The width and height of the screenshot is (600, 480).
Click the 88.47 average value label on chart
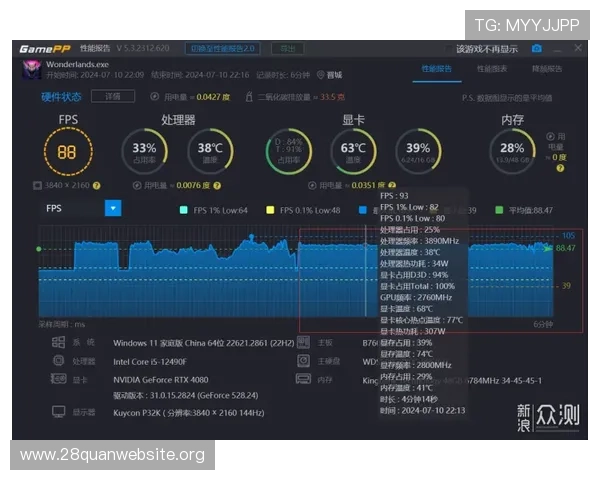pyautogui.click(x=565, y=248)
